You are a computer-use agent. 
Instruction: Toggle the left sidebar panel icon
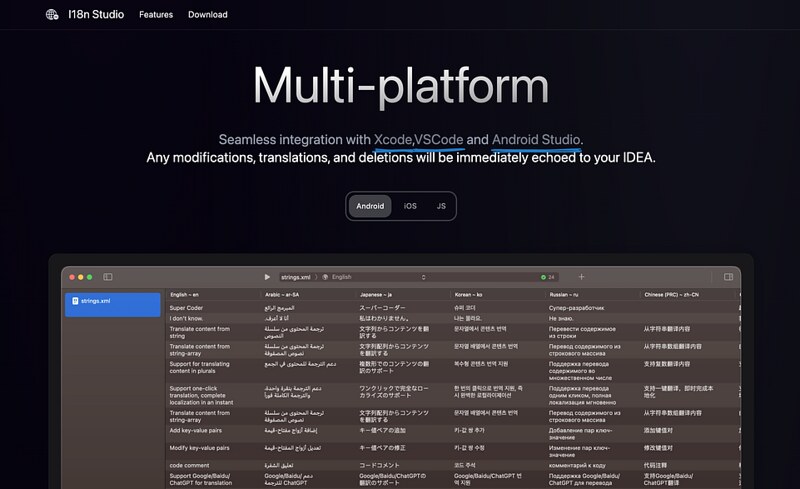tap(108, 277)
